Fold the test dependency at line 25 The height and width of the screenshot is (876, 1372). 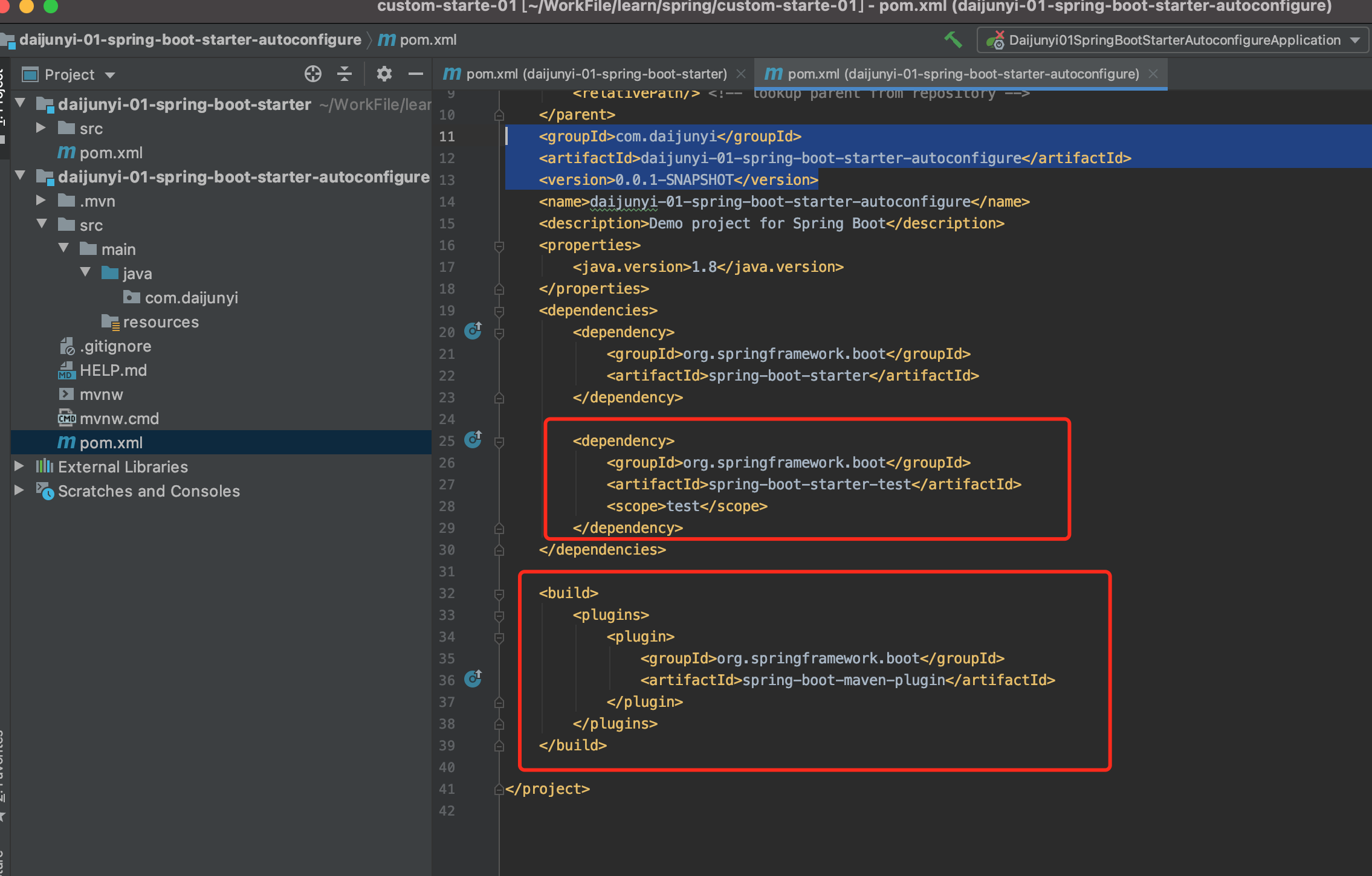tap(499, 442)
